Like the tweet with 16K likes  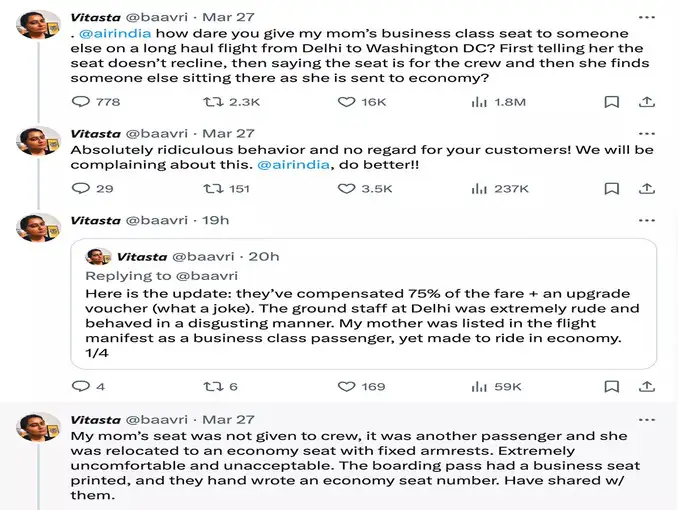(x=347, y=101)
